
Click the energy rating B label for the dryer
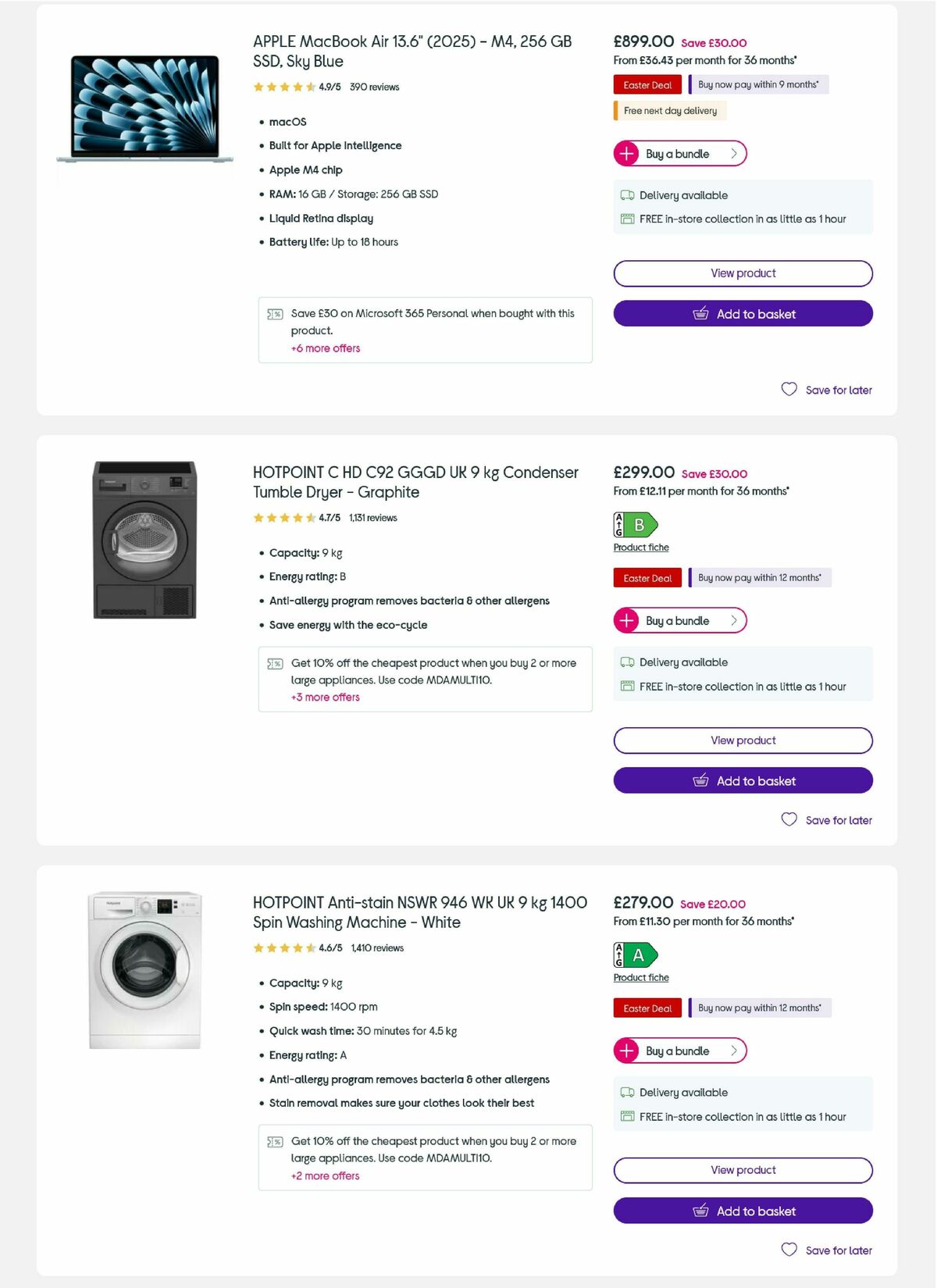point(635,523)
